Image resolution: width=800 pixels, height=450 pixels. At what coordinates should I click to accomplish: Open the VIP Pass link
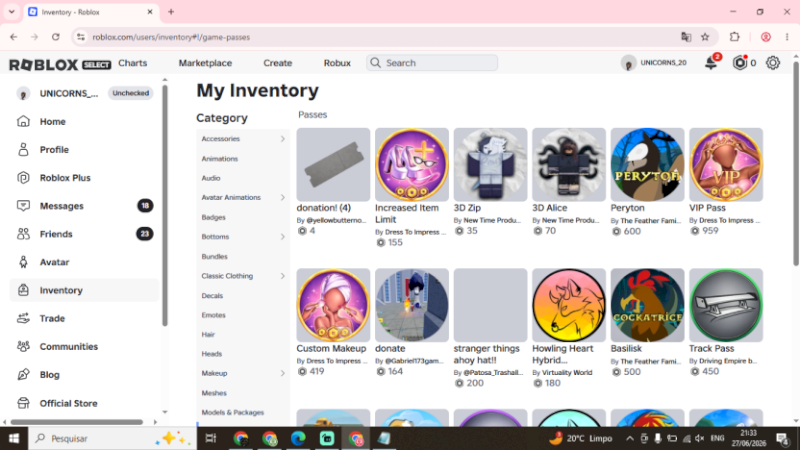tap(707, 208)
